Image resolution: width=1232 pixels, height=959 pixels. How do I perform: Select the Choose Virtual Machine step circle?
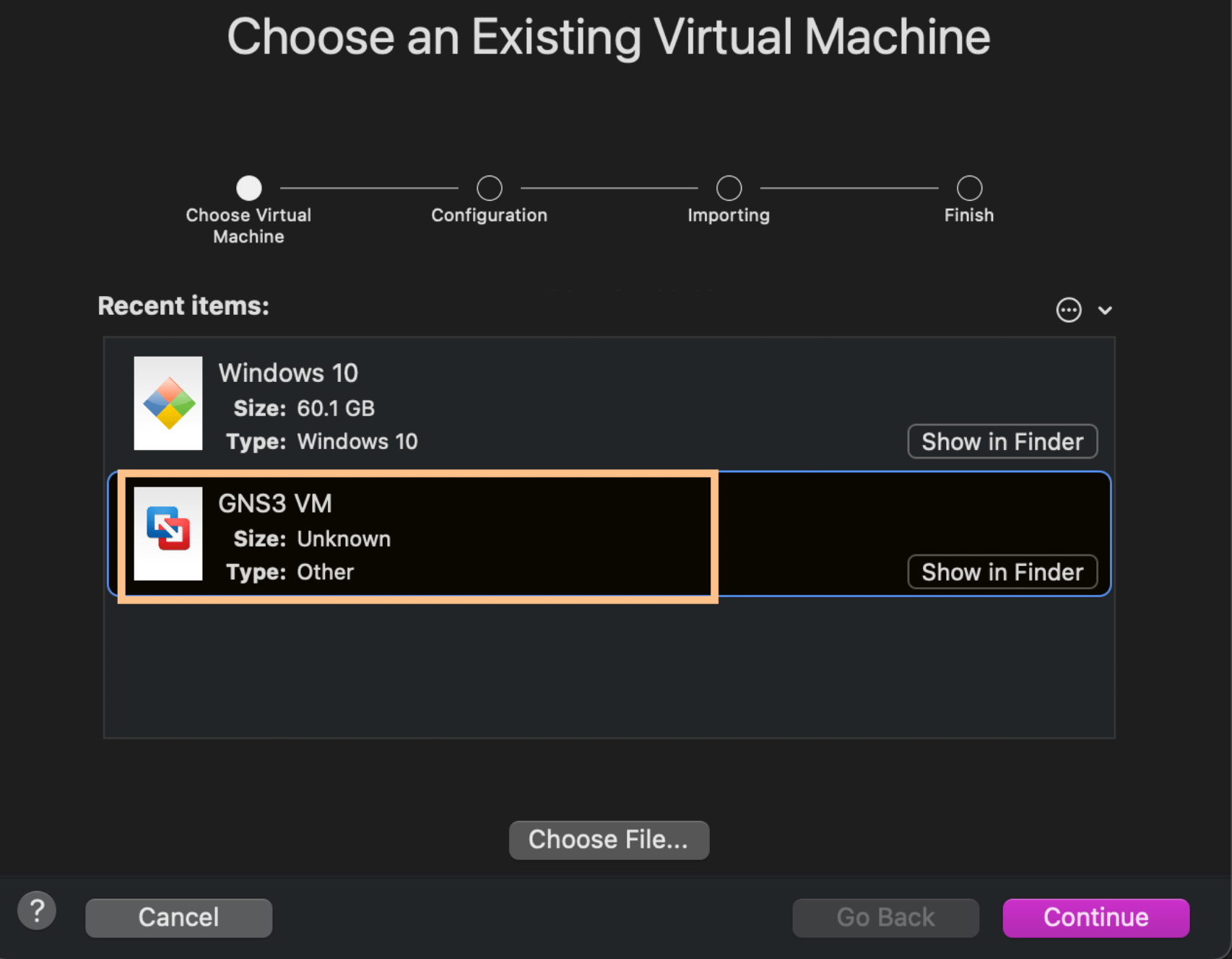(x=248, y=186)
